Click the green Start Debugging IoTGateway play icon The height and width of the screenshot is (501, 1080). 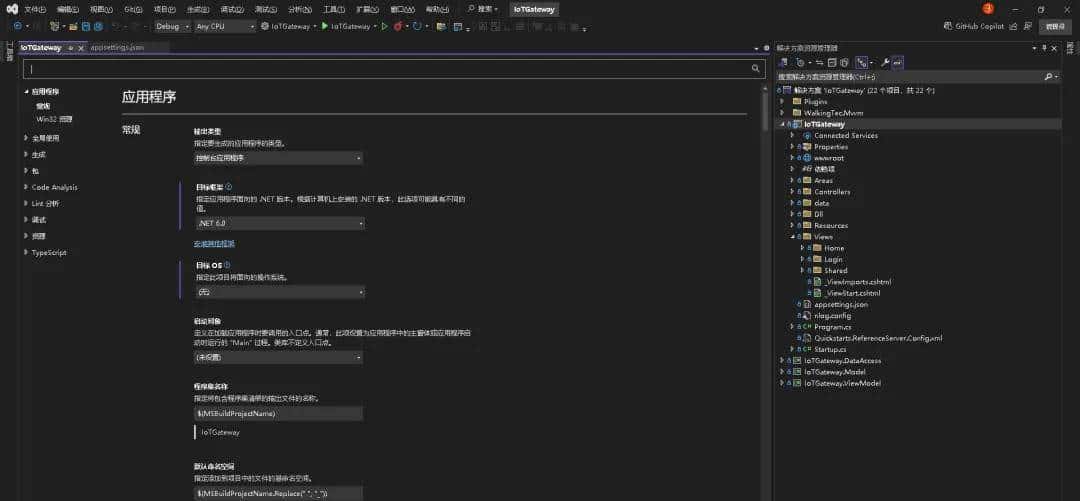[x=324, y=26]
